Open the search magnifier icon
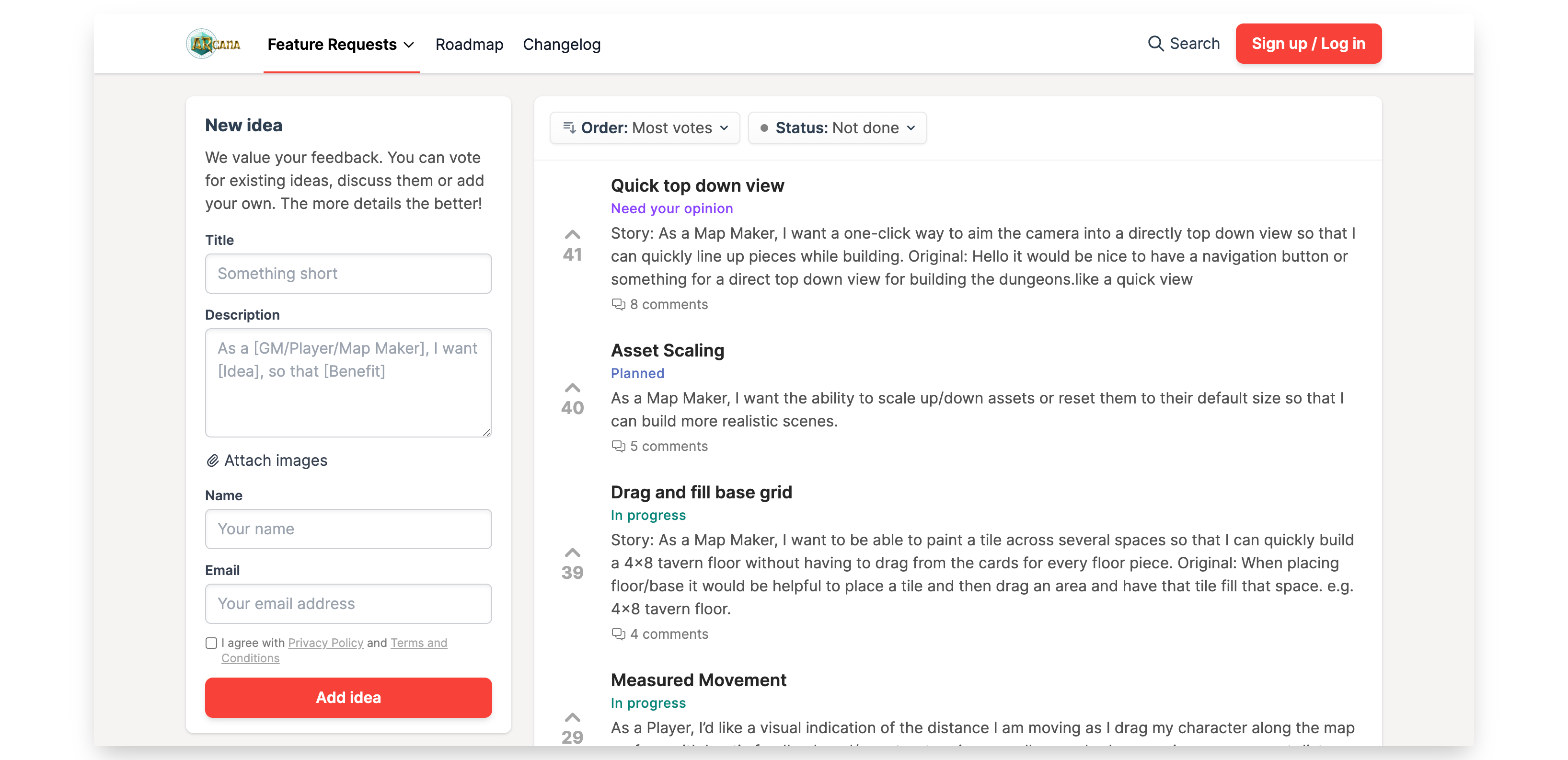The width and height of the screenshot is (1568, 760). pyautogui.click(x=1155, y=44)
